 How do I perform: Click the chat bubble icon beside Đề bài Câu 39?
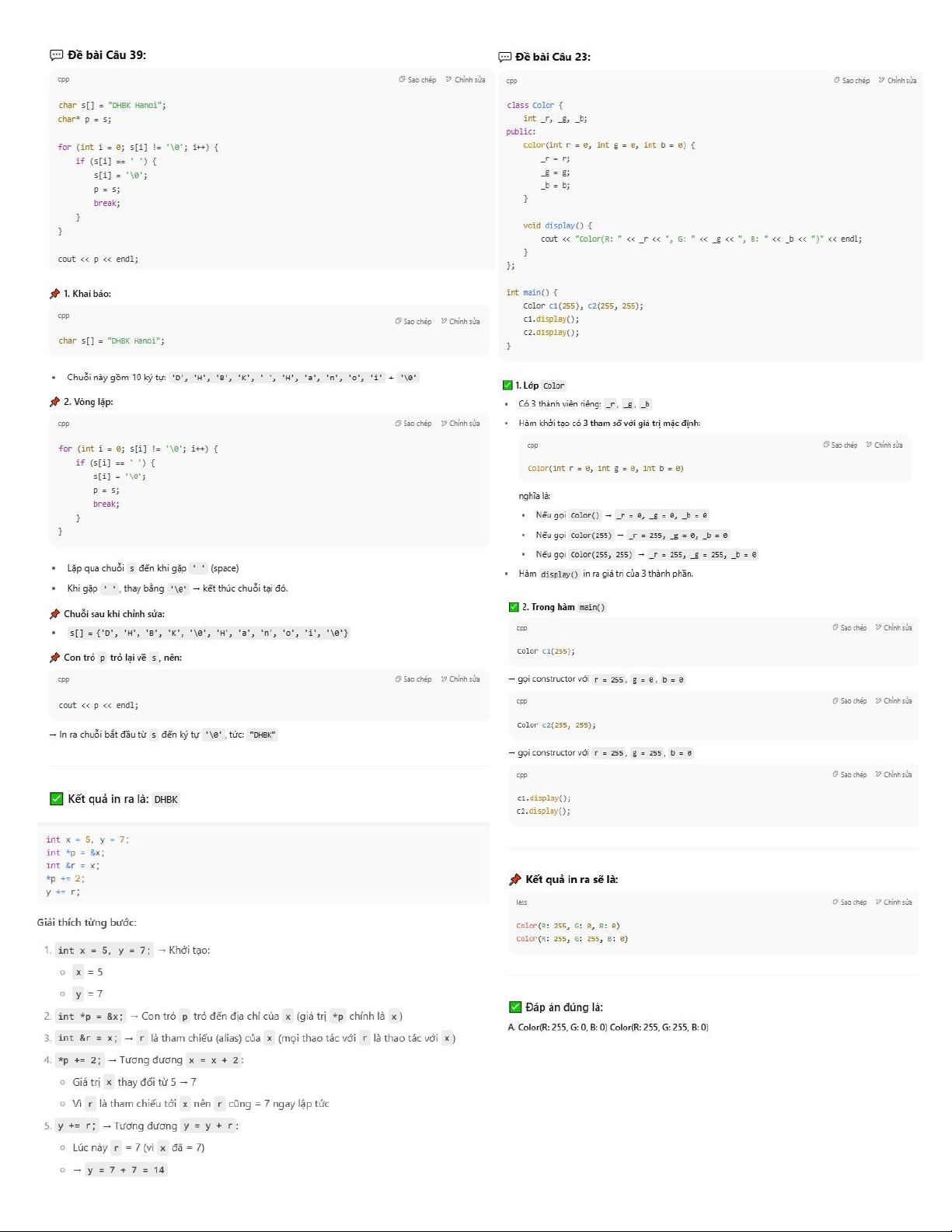(56, 55)
